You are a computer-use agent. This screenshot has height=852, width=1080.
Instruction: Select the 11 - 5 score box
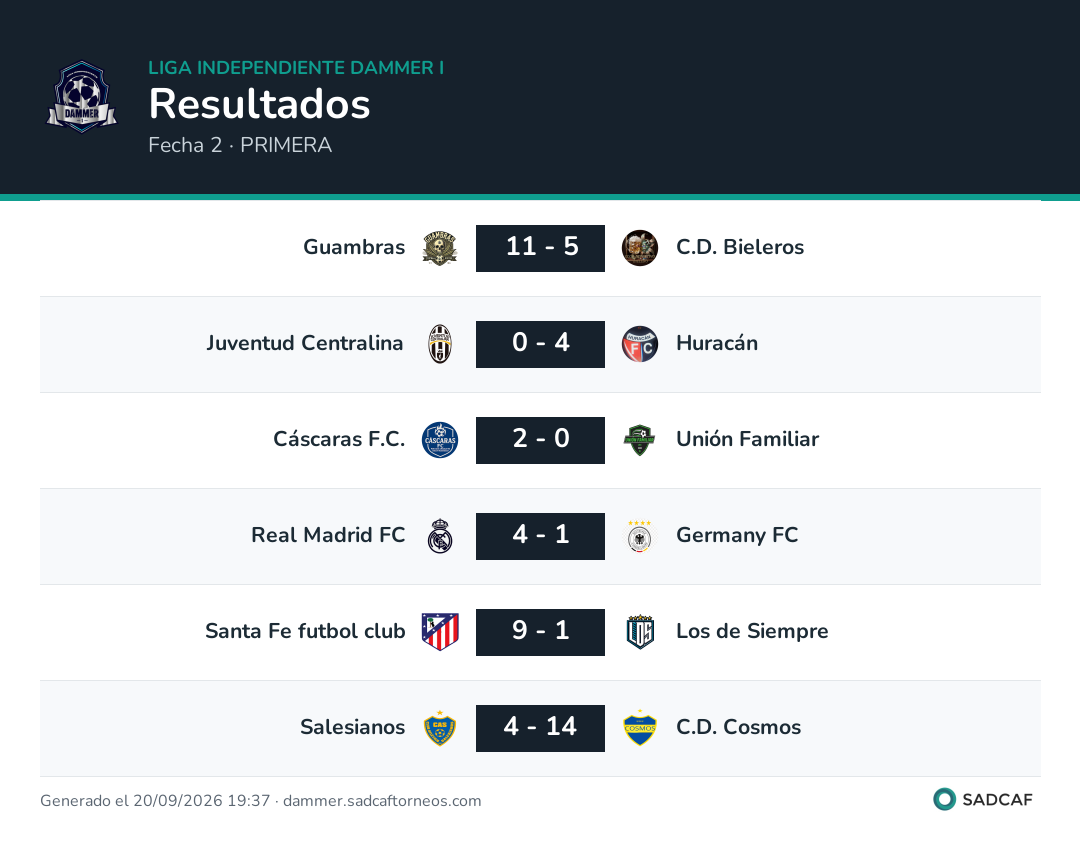(x=541, y=248)
